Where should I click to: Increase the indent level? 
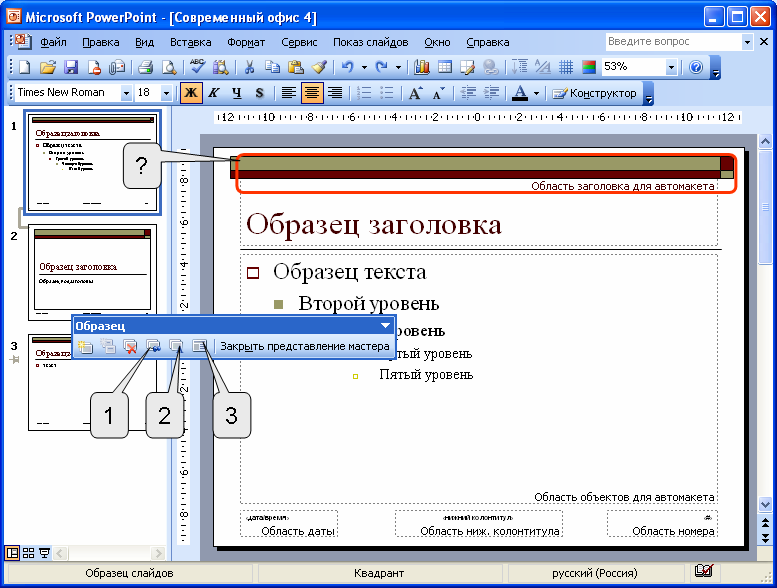491,93
